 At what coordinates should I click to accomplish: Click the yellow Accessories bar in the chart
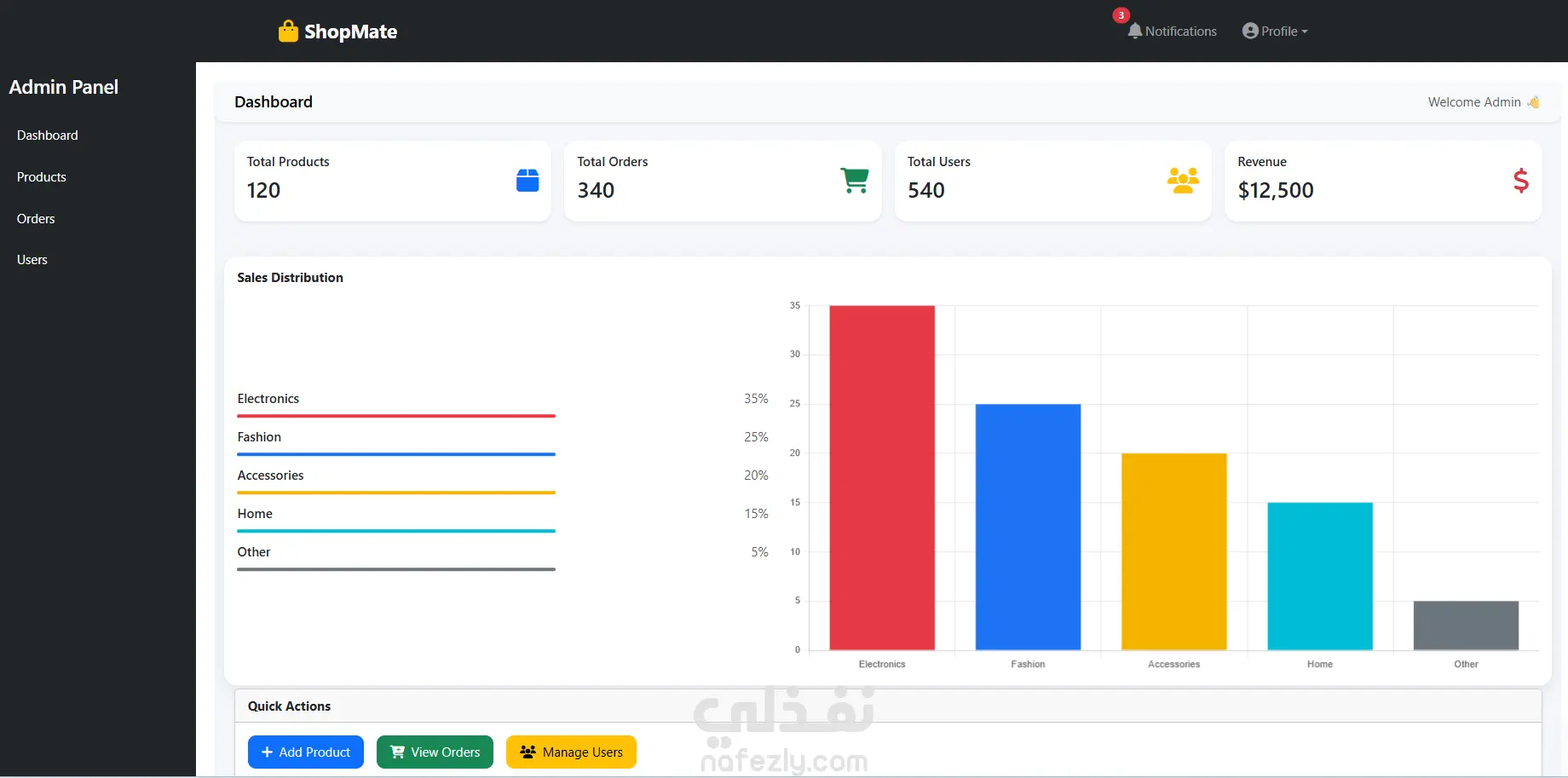[1174, 552]
